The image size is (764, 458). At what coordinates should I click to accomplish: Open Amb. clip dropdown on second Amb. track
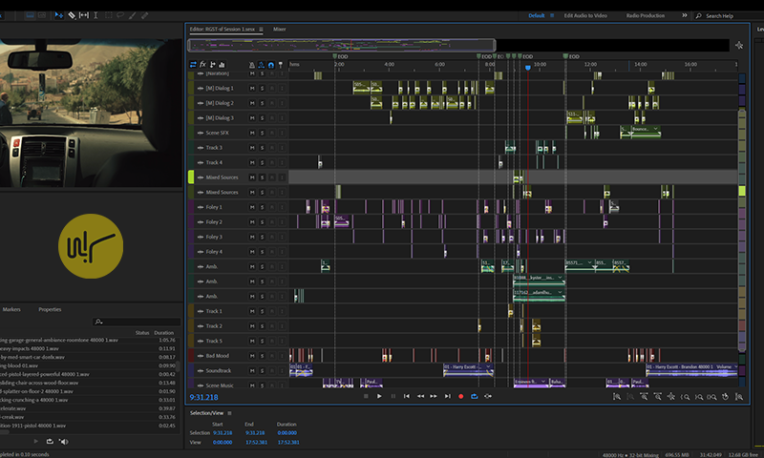pos(560,278)
